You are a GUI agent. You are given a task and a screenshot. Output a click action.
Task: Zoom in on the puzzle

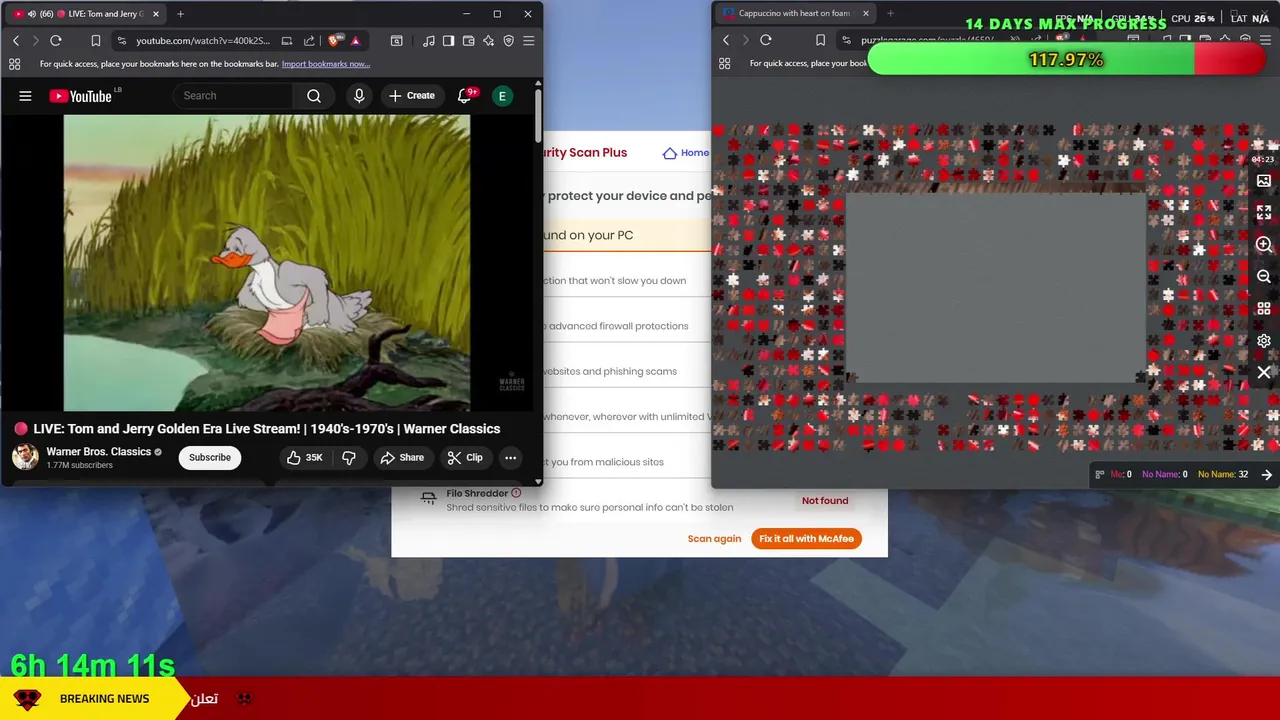[1264, 244]
